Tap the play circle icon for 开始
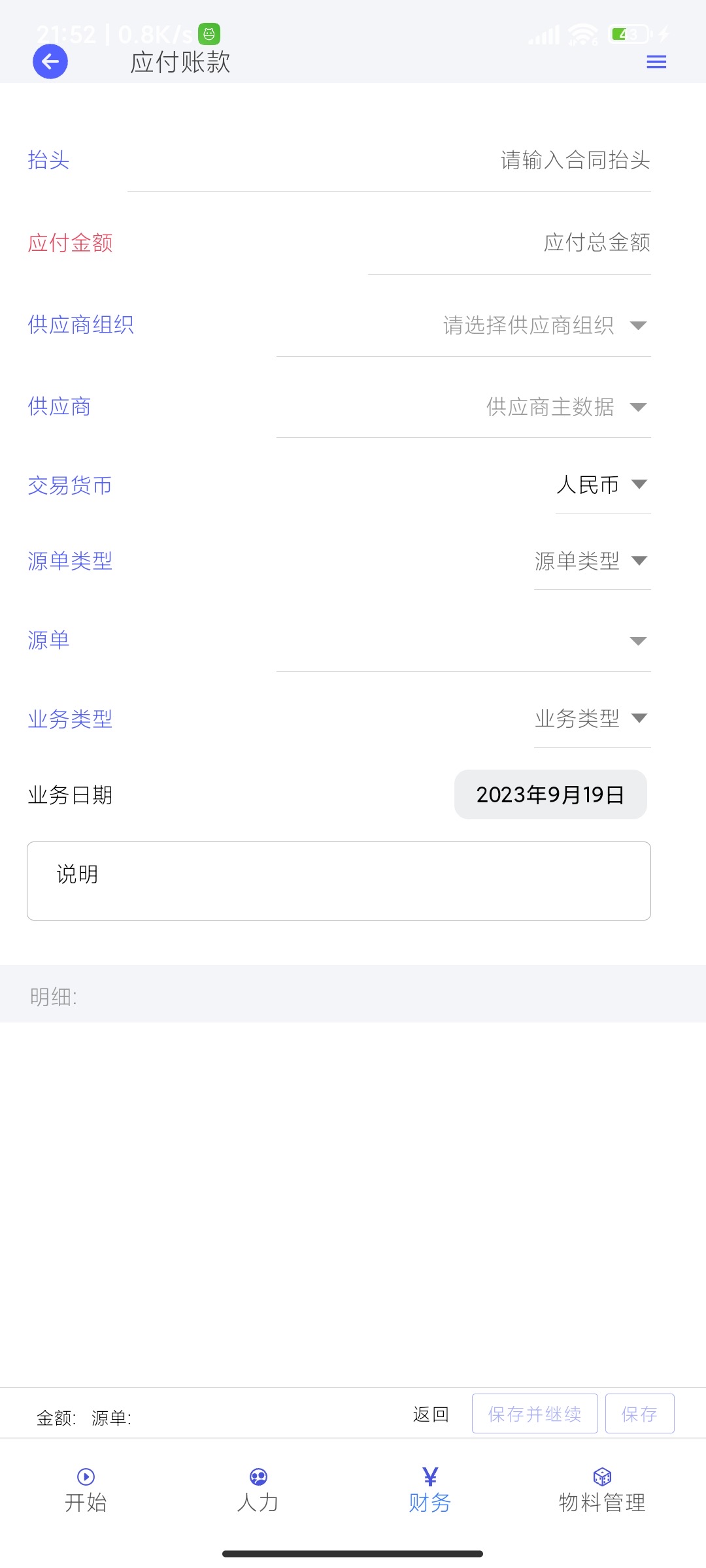The width and height of the screenshot is (706, 1568). click(86, 1476)
